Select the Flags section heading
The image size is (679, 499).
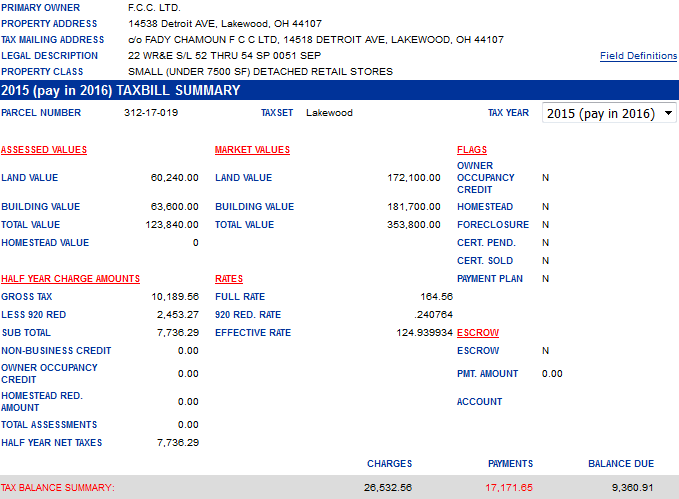472,150
